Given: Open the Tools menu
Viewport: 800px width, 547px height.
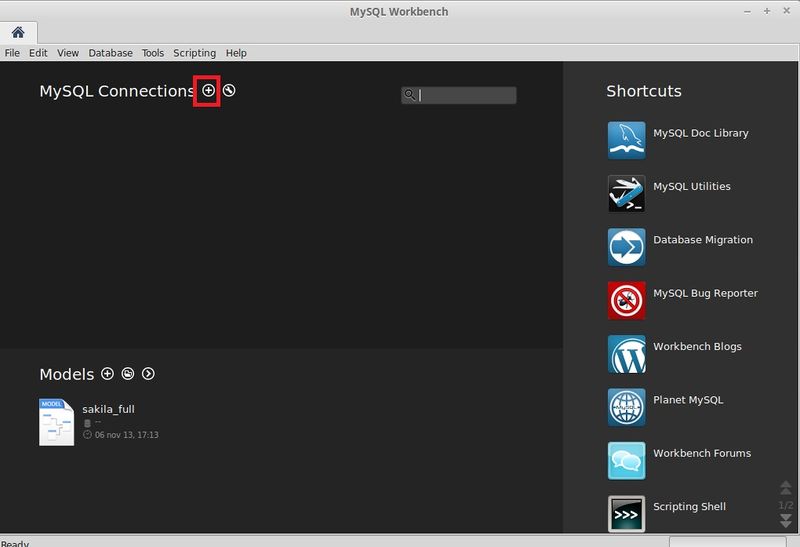Looking at the screenshot, I should pyautogui.click(x=153, y=53).
